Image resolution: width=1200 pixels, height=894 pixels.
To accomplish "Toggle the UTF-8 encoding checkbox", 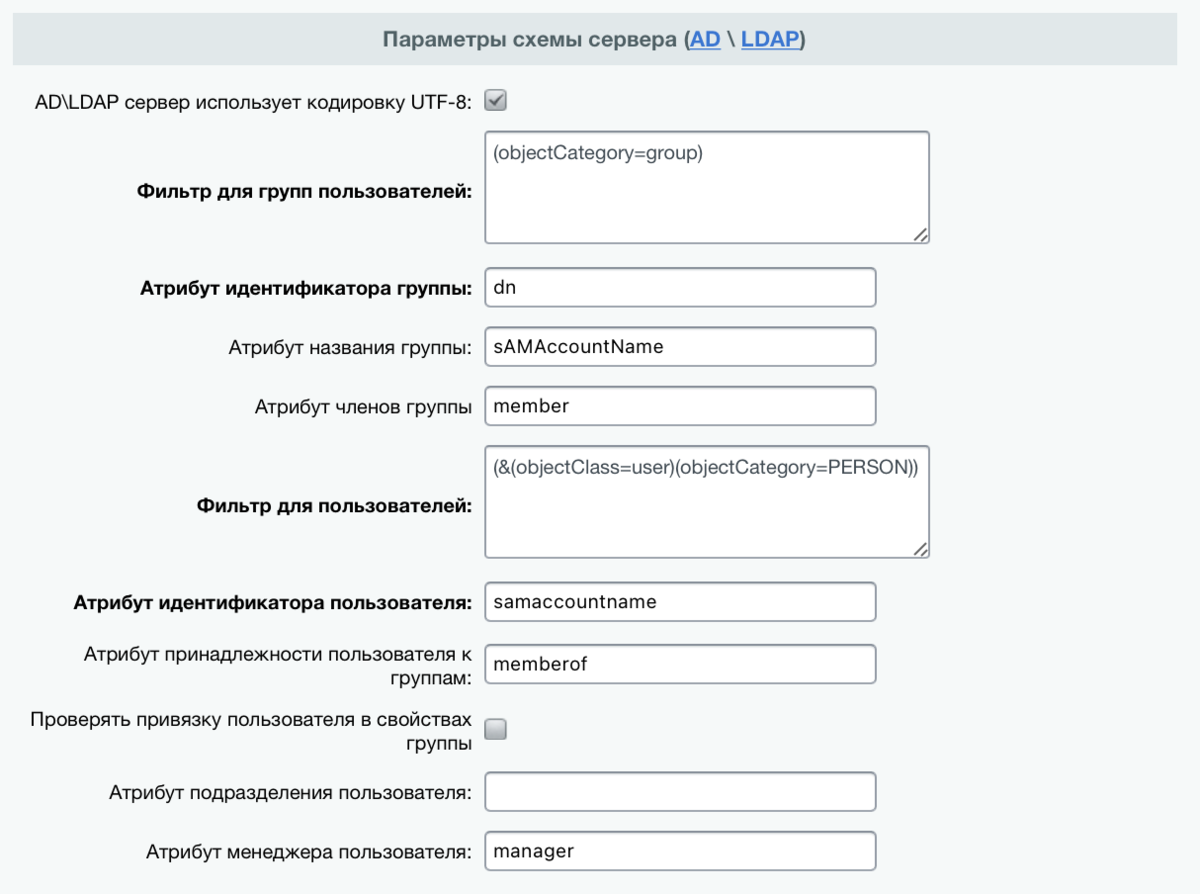I will coord(496,100).
